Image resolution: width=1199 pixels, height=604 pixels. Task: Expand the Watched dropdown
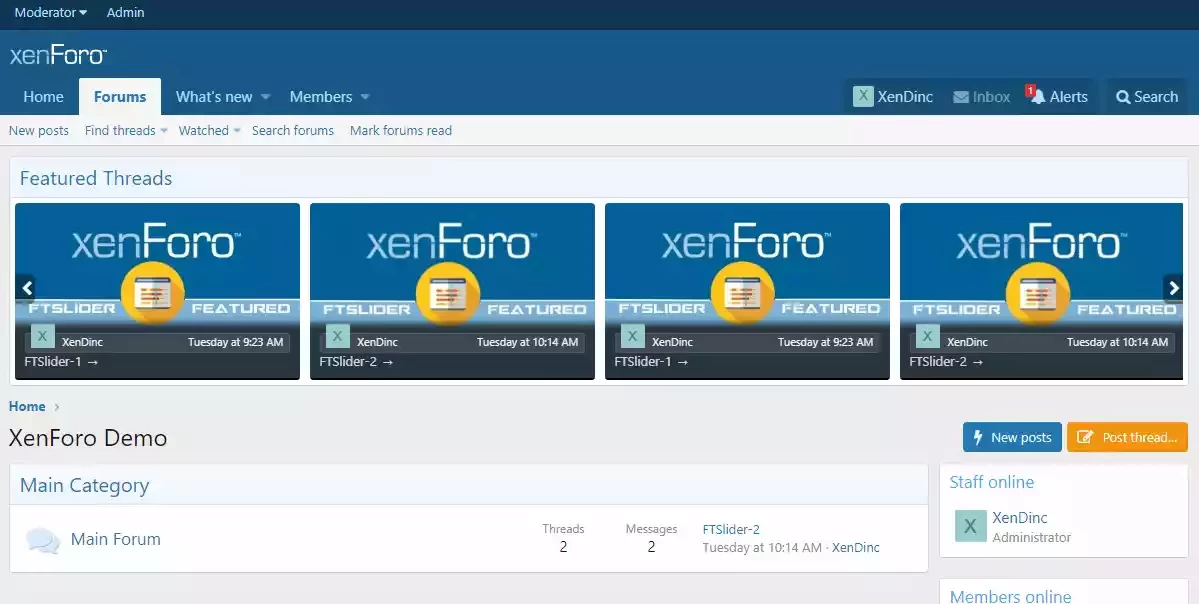point(210,131)
